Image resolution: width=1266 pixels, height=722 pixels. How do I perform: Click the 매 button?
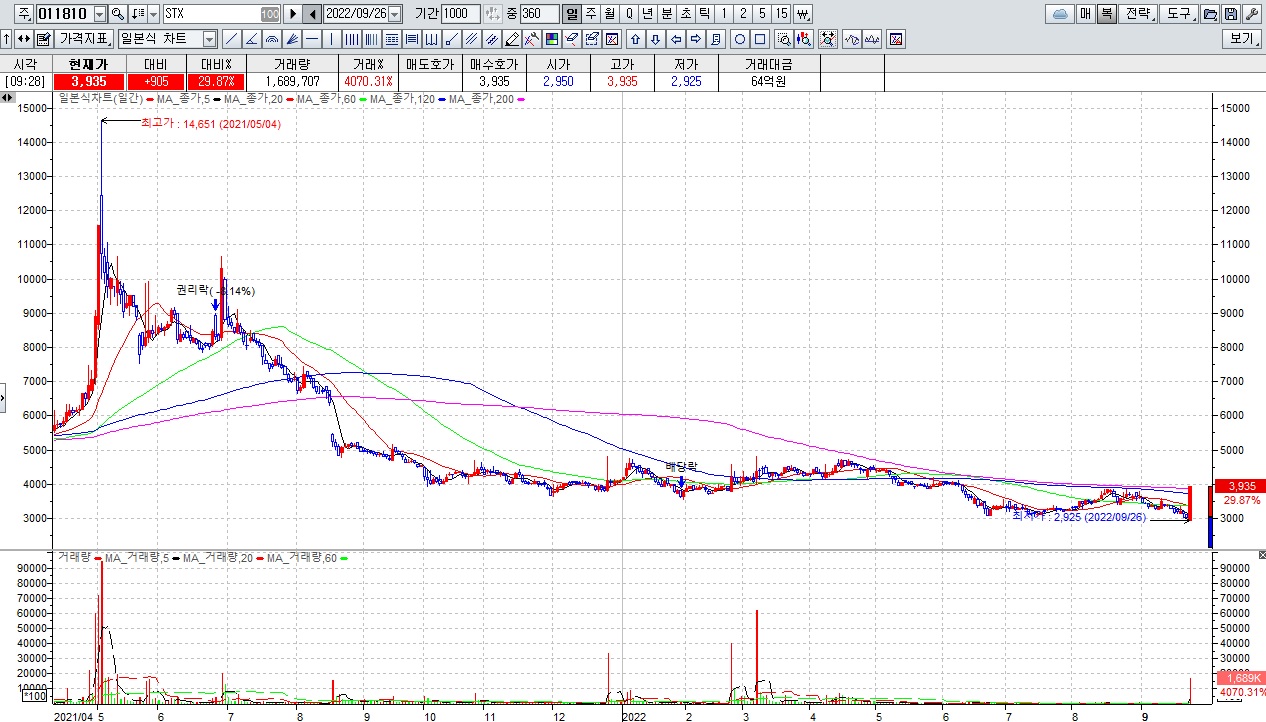[1085, 14]
